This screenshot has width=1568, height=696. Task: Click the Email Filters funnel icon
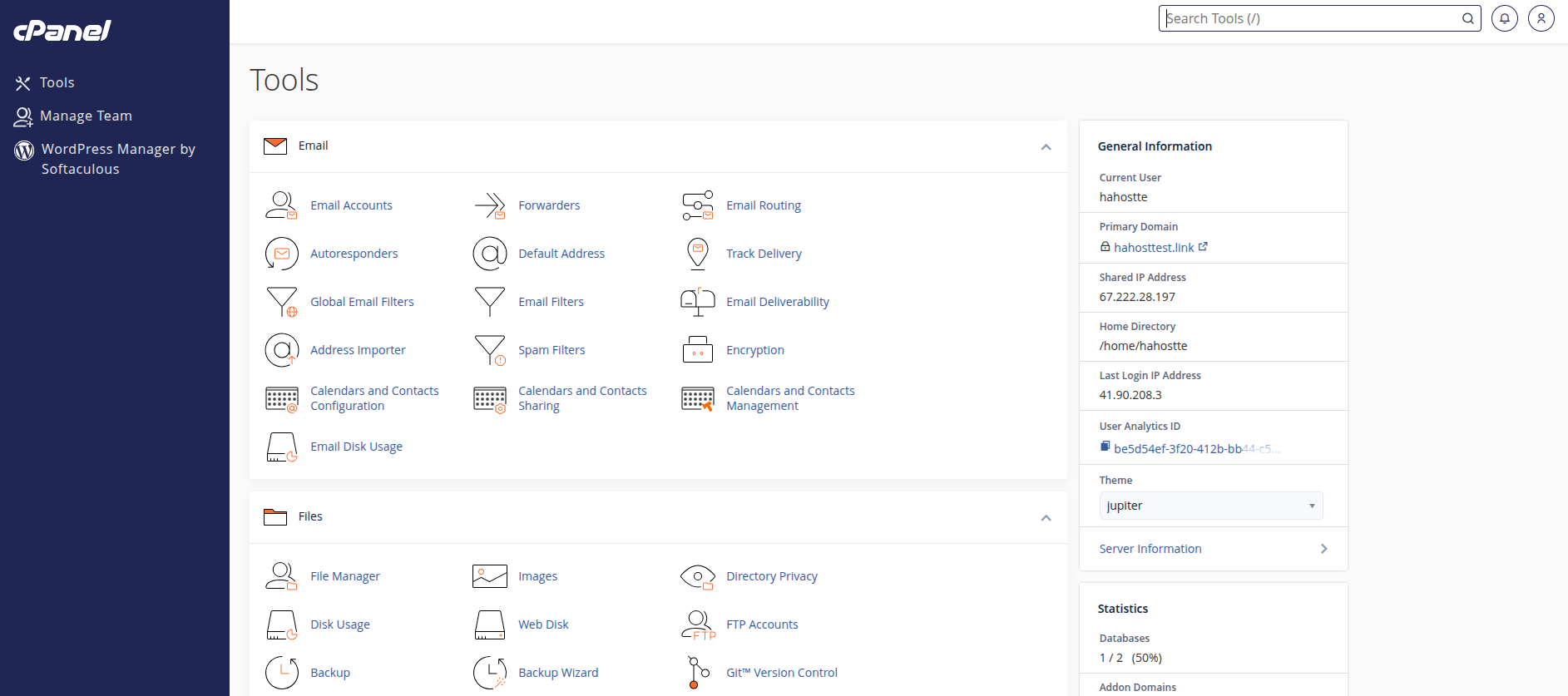point(489,302)
